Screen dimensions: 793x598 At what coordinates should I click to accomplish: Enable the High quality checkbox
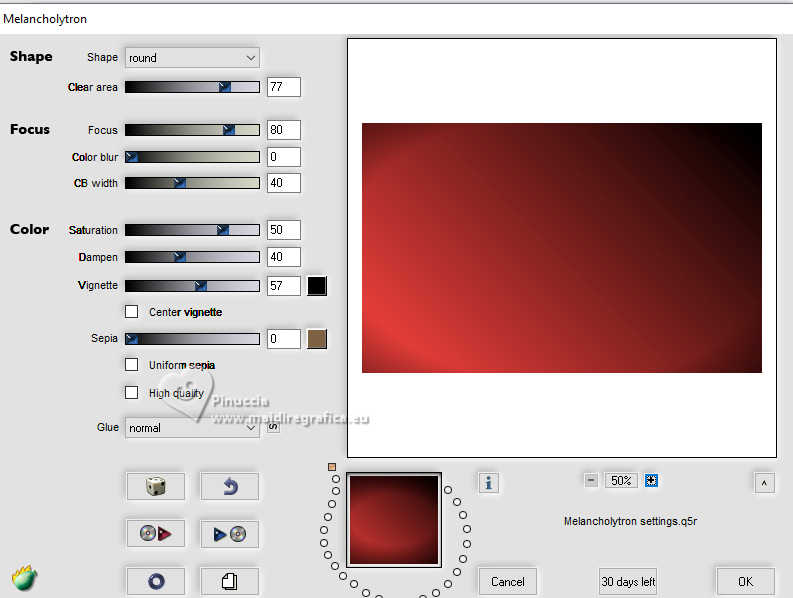click(x=131, y=392)
